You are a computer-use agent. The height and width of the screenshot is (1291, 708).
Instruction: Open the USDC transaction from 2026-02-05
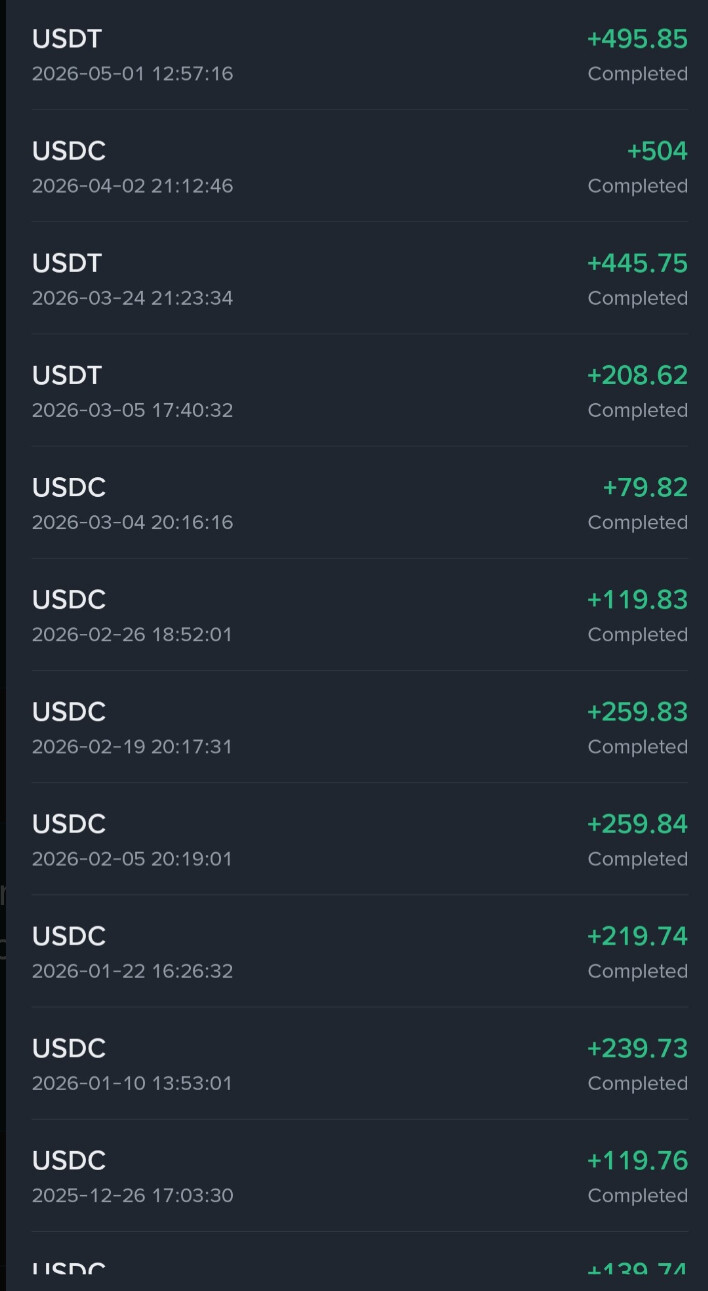[x=360, y=838]
